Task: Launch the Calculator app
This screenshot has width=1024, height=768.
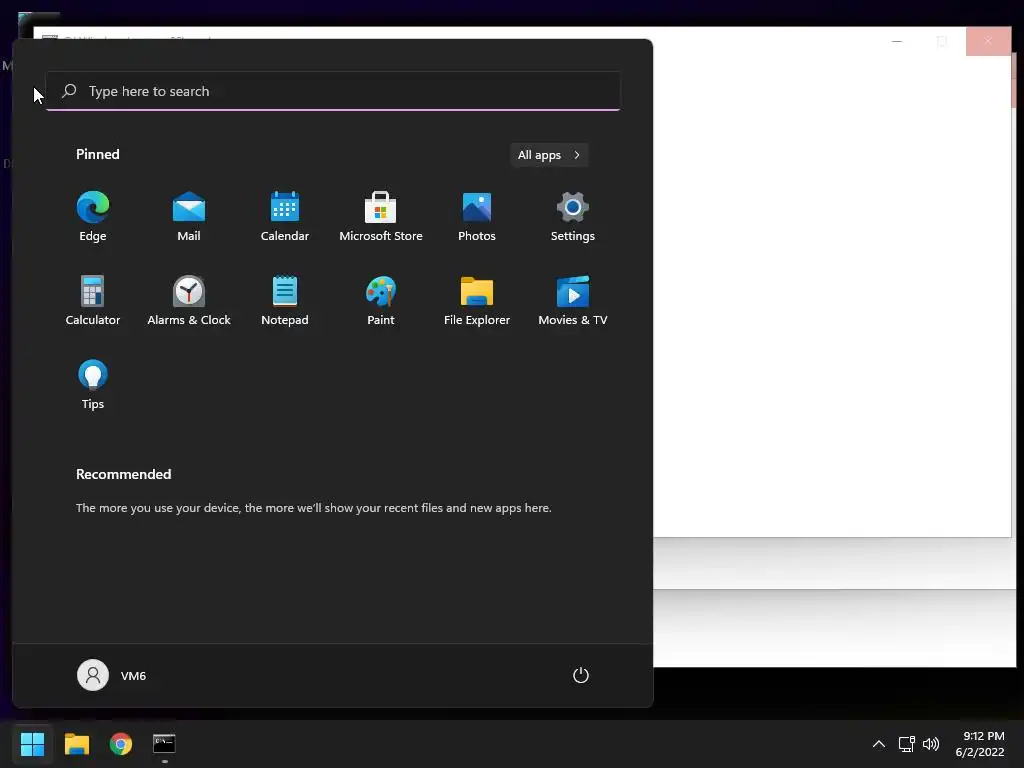Action: click(x=93, y=300)
